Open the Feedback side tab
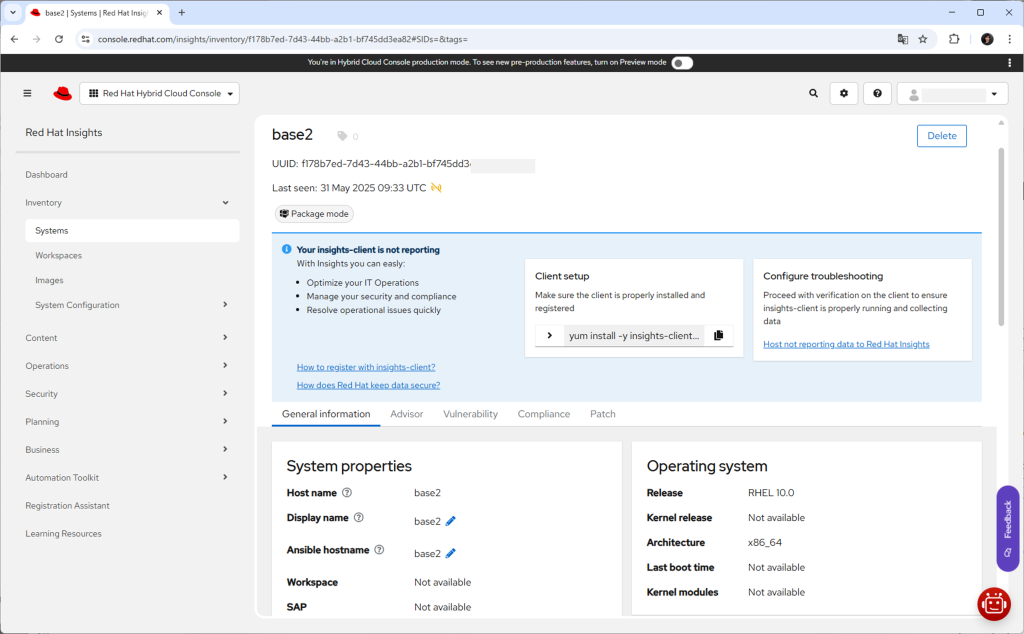The height and width of the screenshot is (634, 1024). point(1007,528)
